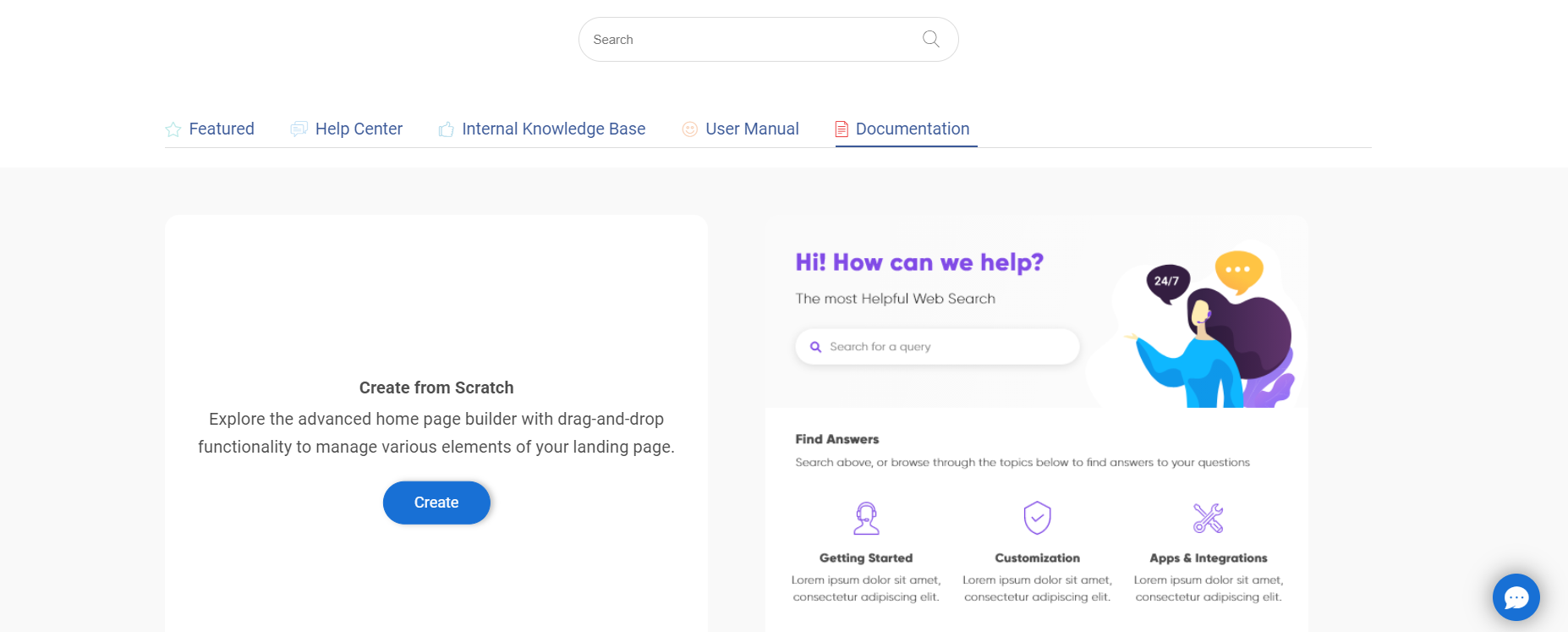
Task: Click the 'Customization' label
Action: click(x=1037, y=558)
